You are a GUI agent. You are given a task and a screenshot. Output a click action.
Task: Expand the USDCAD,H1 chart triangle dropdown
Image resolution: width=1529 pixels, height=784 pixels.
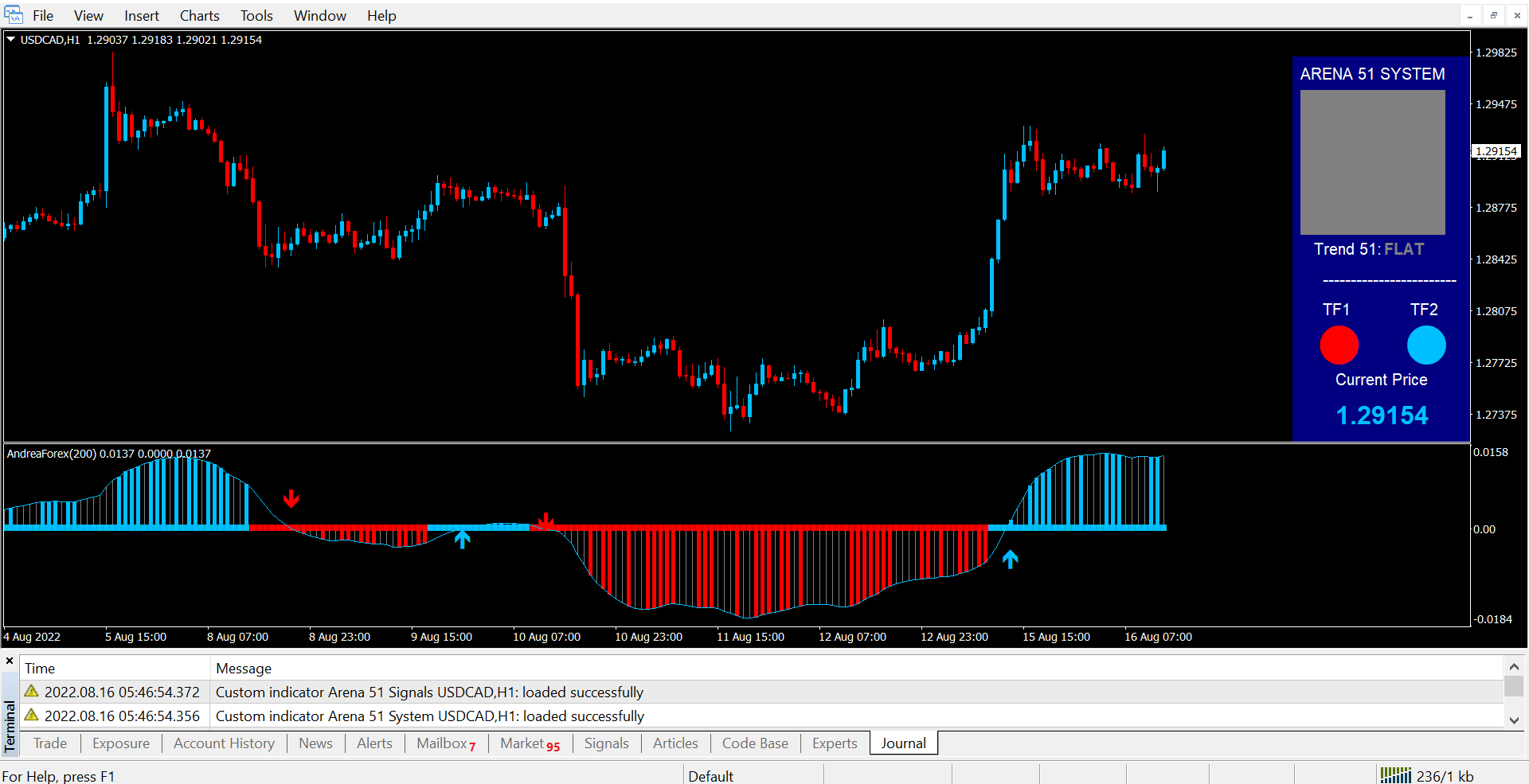[11, 39]
